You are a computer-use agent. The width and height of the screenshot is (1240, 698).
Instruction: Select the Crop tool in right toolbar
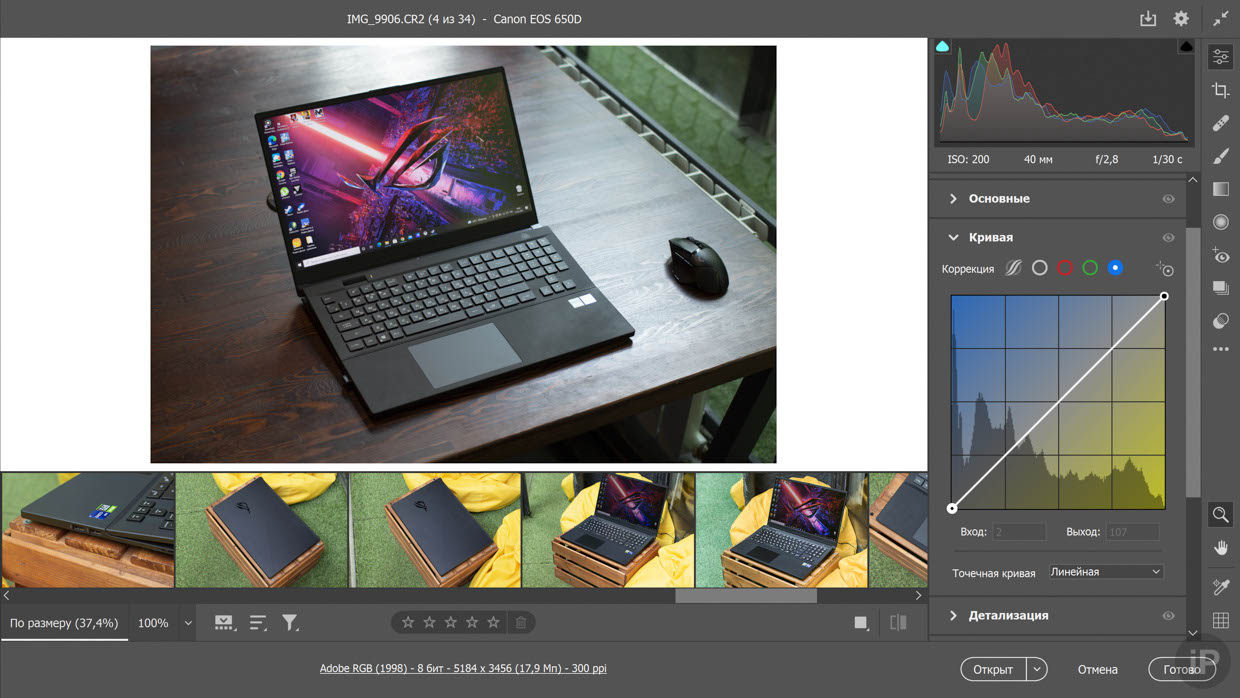click(1221, 91)
